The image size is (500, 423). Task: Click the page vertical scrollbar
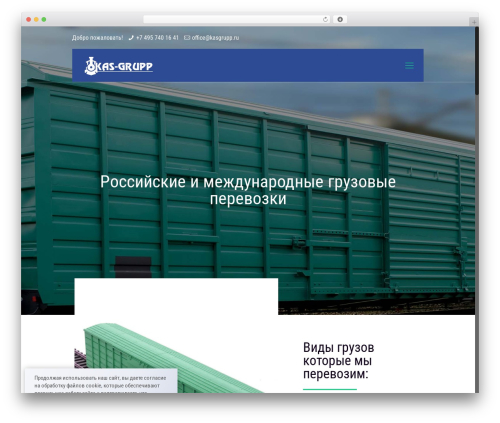tap(477, 61)
